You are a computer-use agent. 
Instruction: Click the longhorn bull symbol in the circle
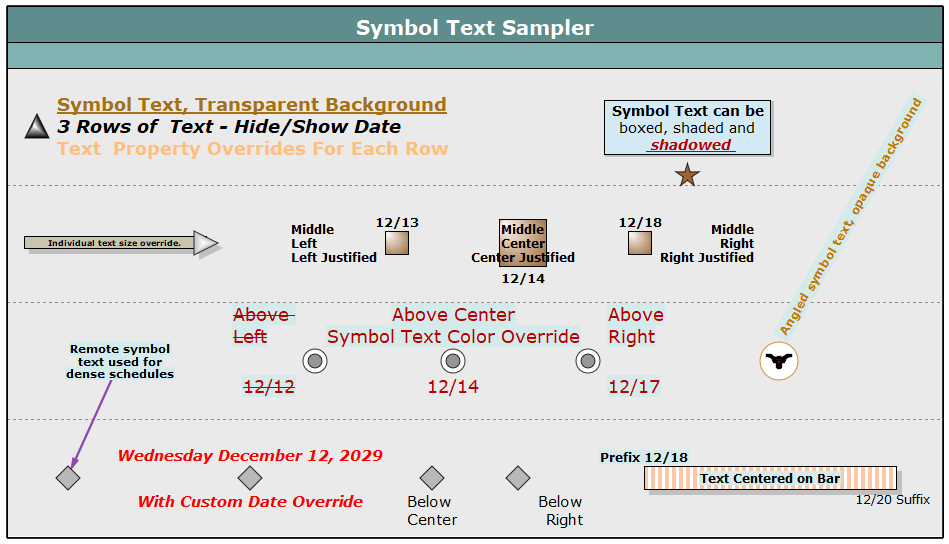click(x=779, y=360)
